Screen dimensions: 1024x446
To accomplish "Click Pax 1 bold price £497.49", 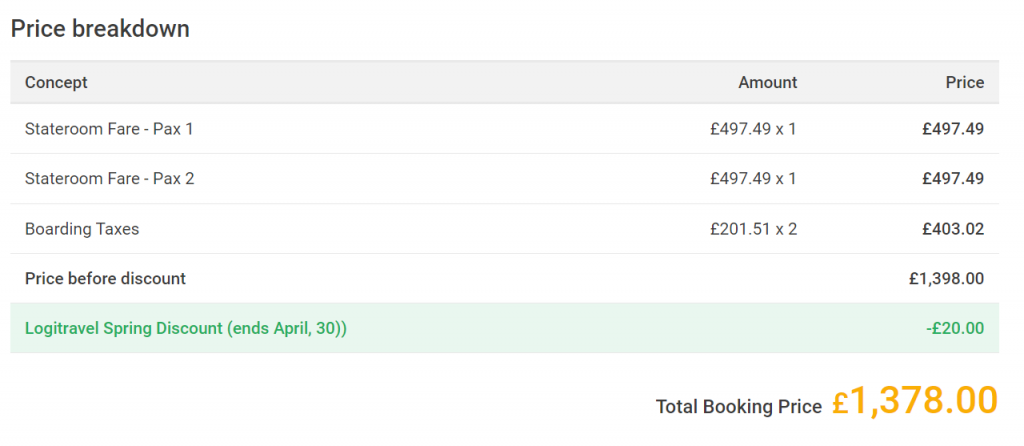I will pos(953,129).
